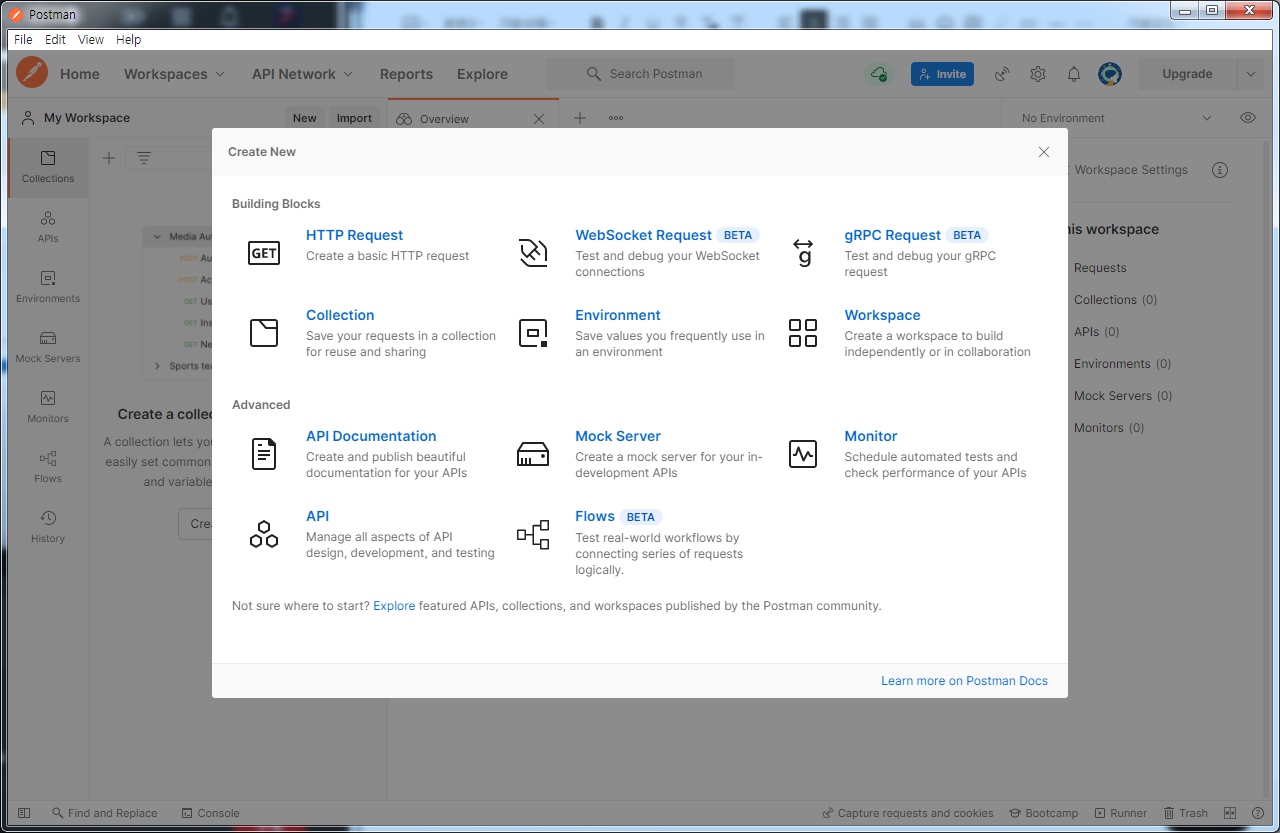The height and width of the screenshot is (833, 1280).
Task: Choose the API hexagons icon
Action: pyautogui.click(x=264, y=534)
